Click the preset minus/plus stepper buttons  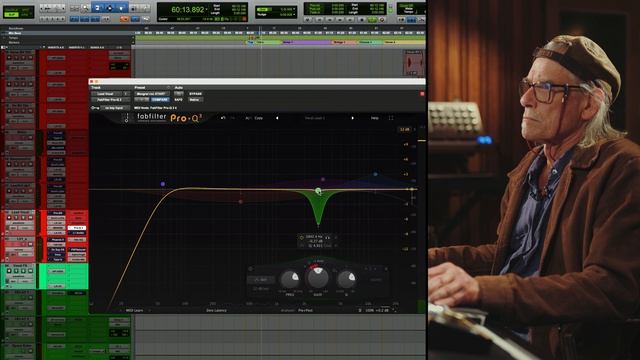pyautogui.click(x=142, y=100)
